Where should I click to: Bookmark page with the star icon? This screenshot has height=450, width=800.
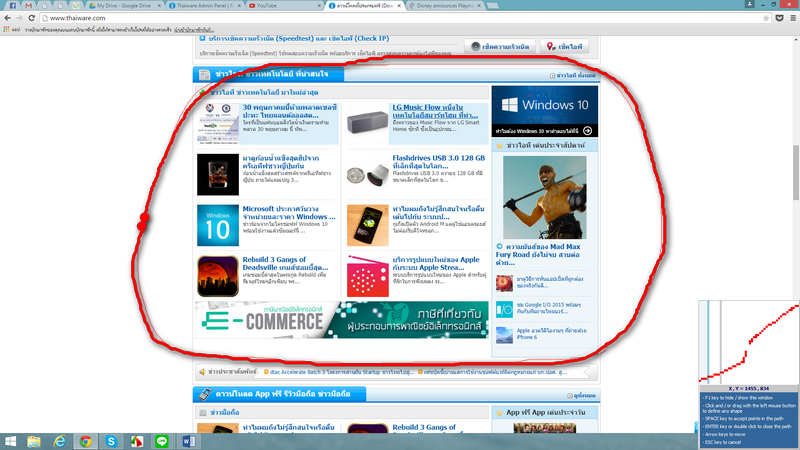coord(766,18)
